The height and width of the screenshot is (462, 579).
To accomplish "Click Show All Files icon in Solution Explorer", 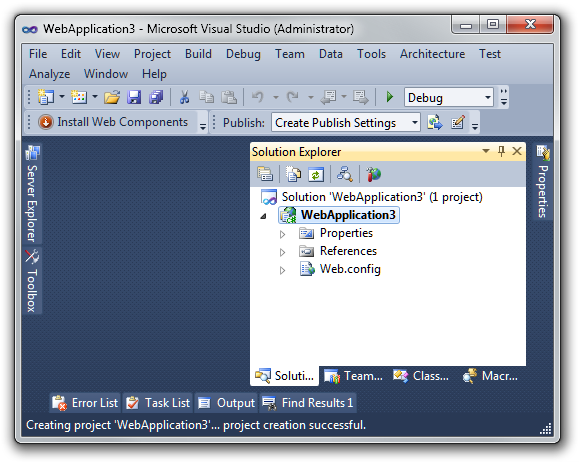I will [x=294, y=174].
